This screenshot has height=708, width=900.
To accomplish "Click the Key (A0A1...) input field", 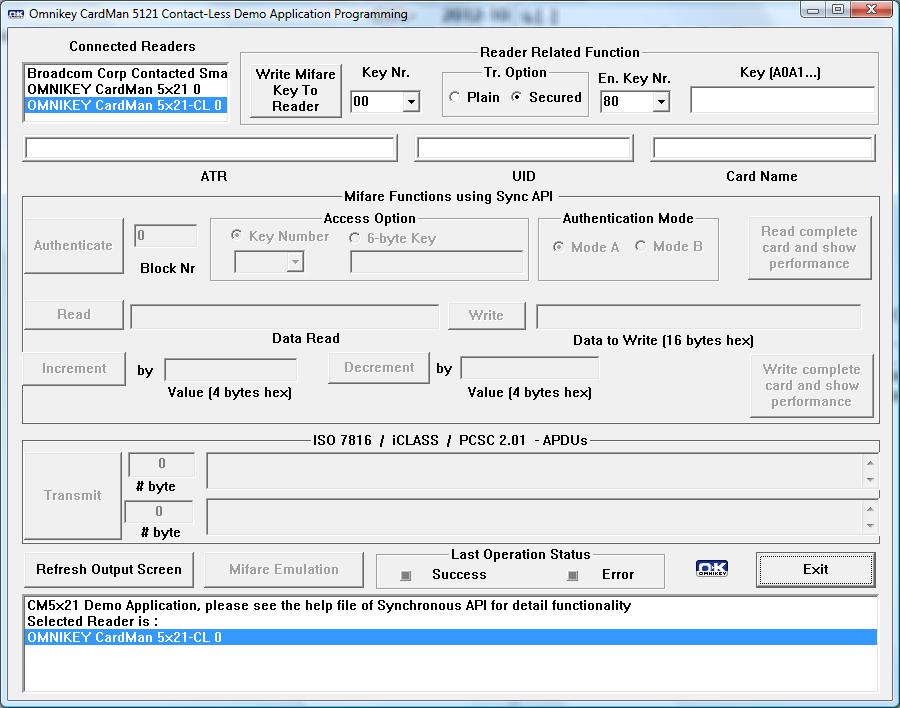I will pos(782,100).
